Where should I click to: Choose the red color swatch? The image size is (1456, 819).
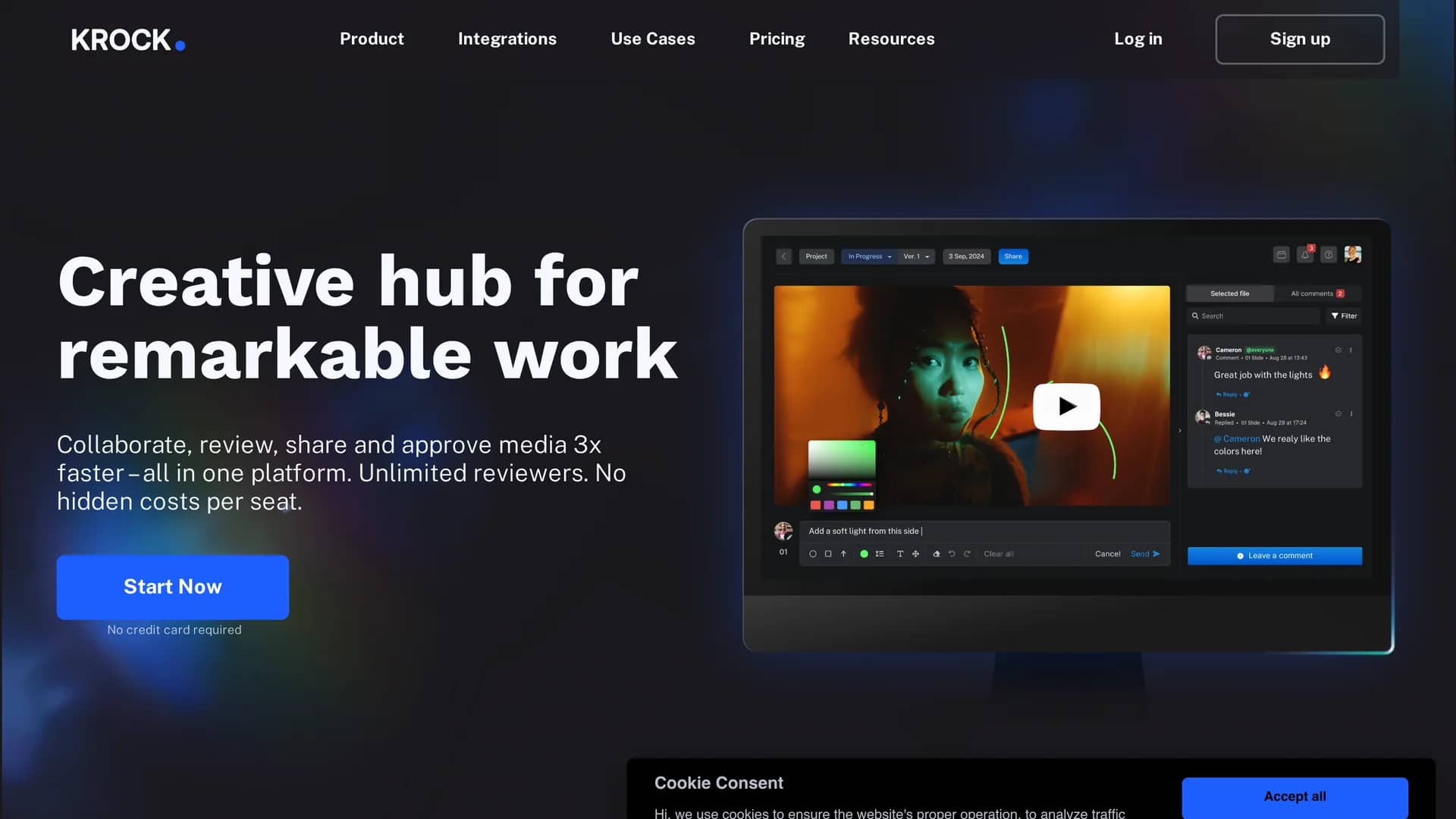[815, 505]
